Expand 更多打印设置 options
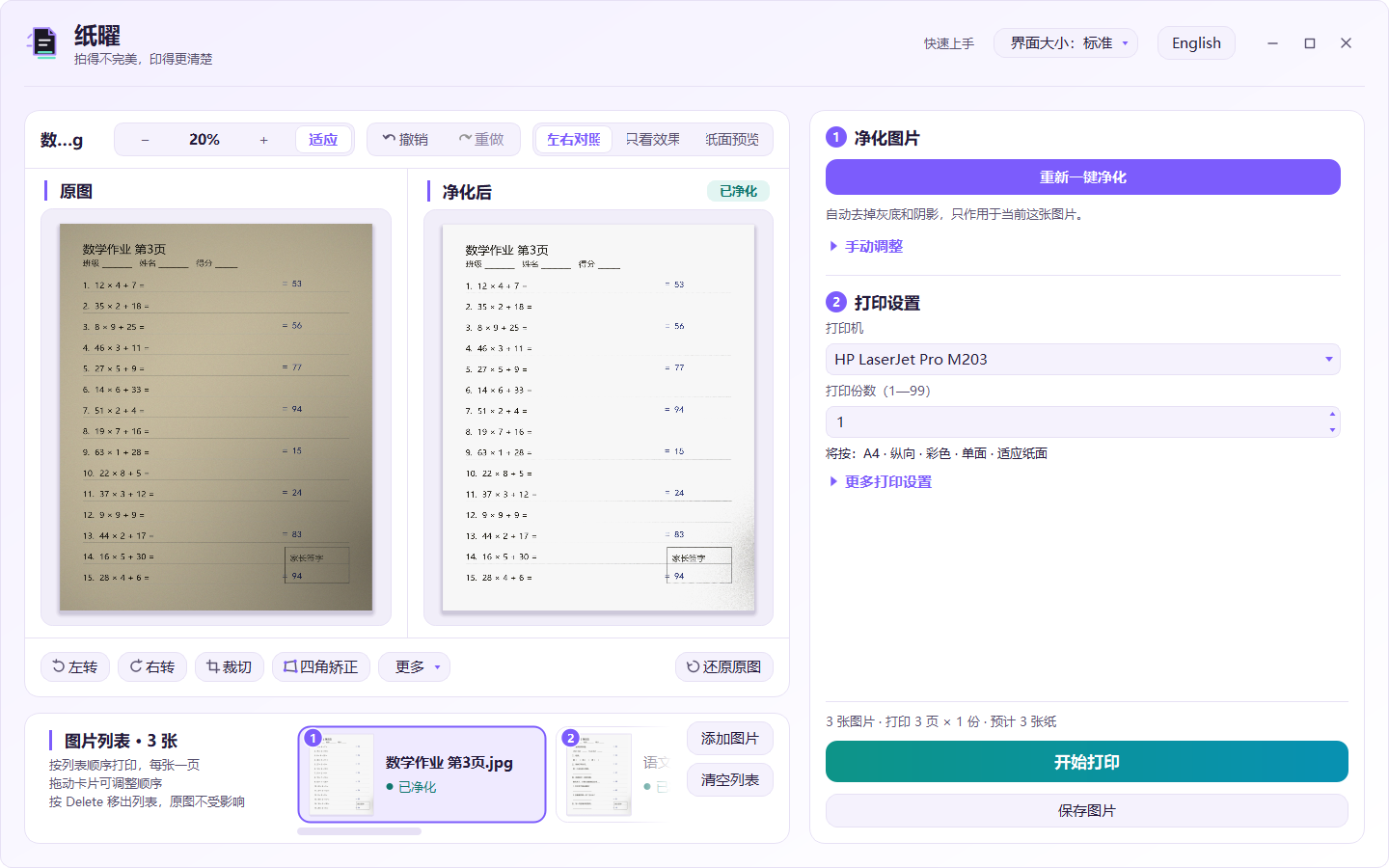The width and height of the screenshot is (1389, 868). coord(881,482)
